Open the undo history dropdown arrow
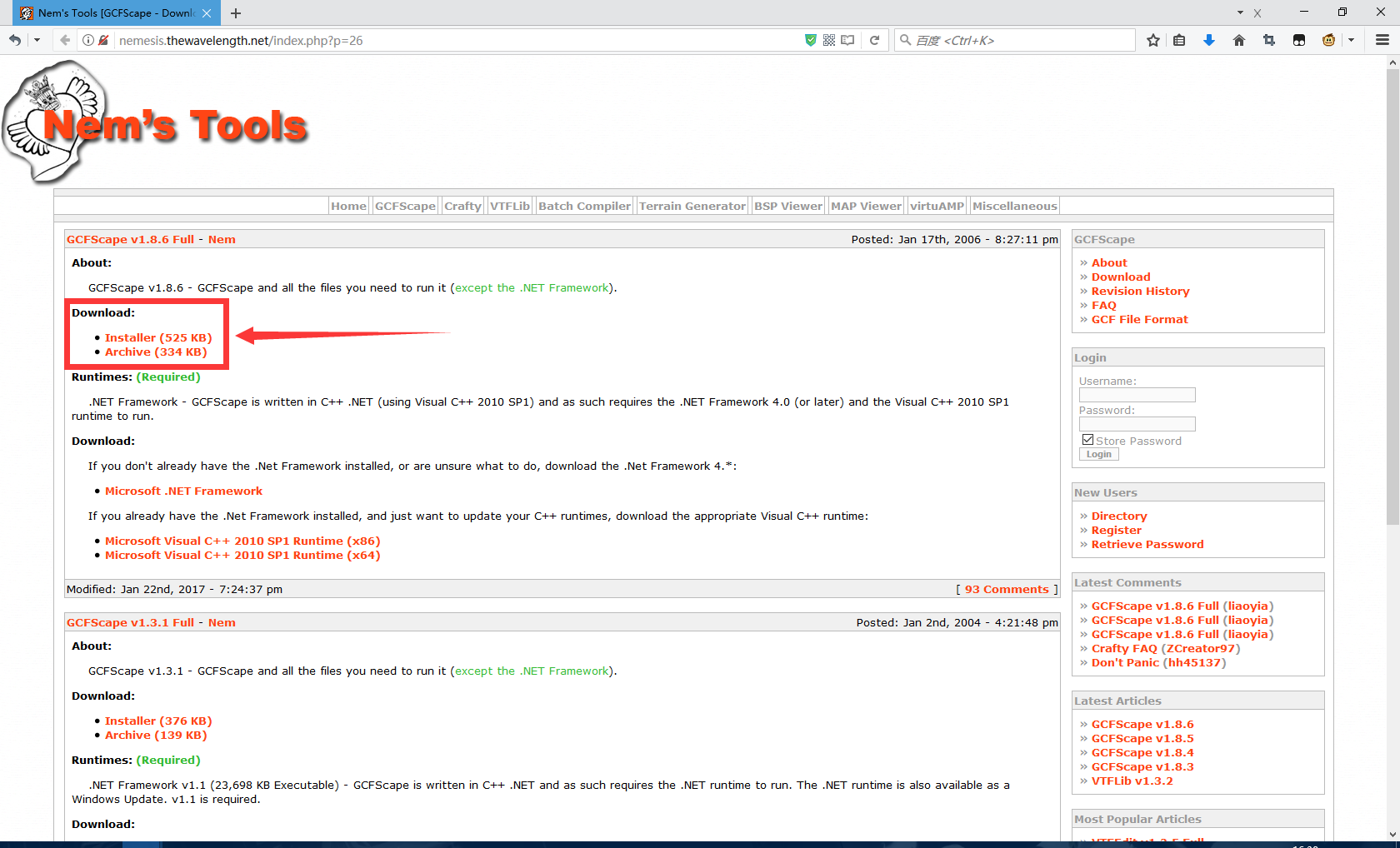The height and width of the screenshot is (848, 1400). pos(37,40)
